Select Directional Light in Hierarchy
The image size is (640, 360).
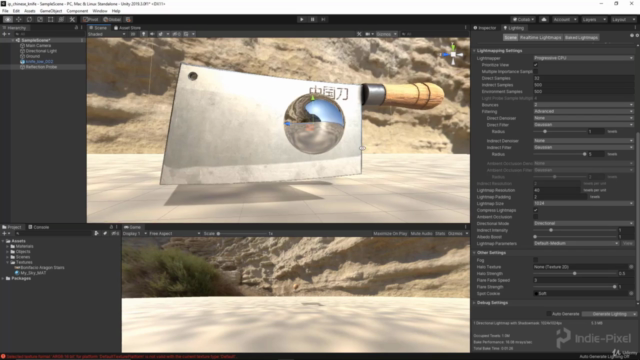click(41, 51)
